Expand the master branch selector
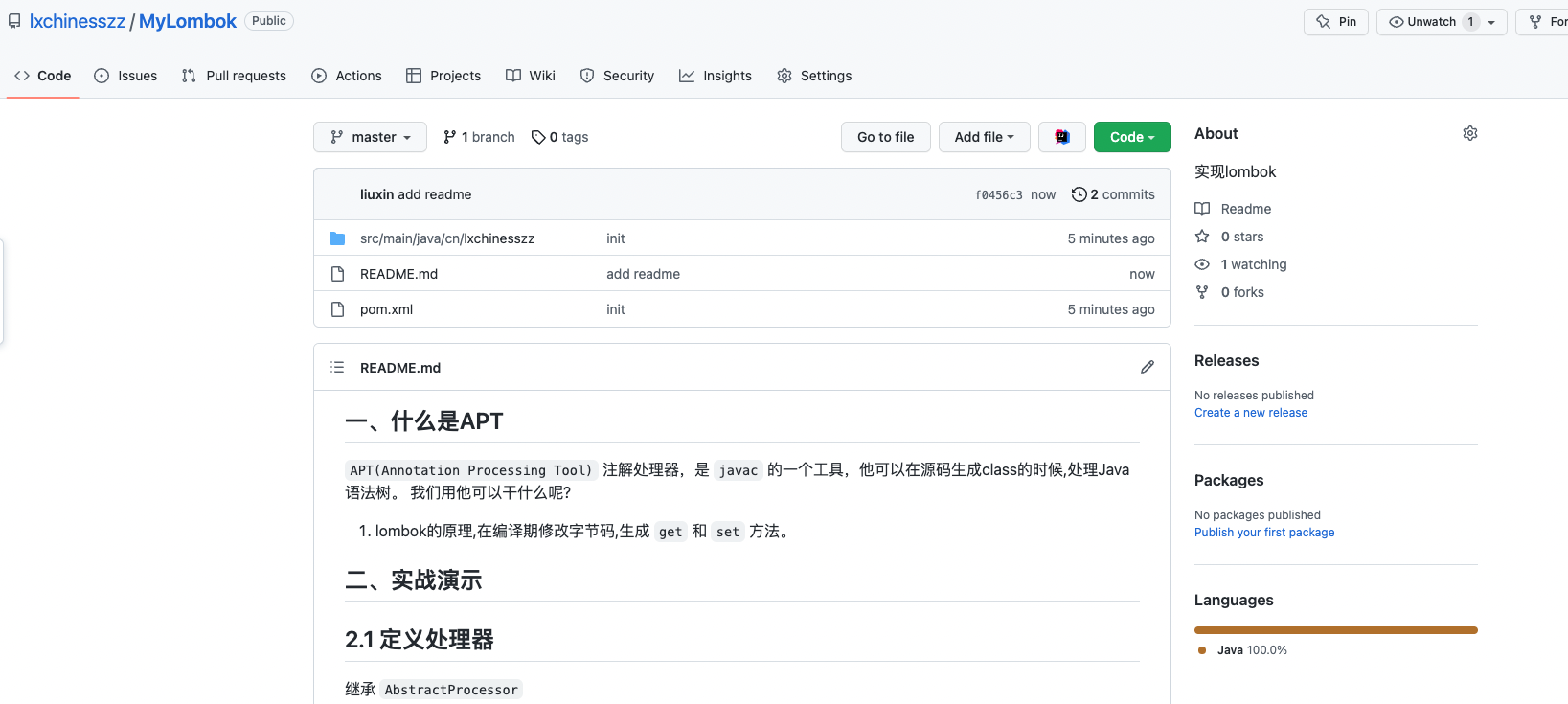 [x=370, y=137]
